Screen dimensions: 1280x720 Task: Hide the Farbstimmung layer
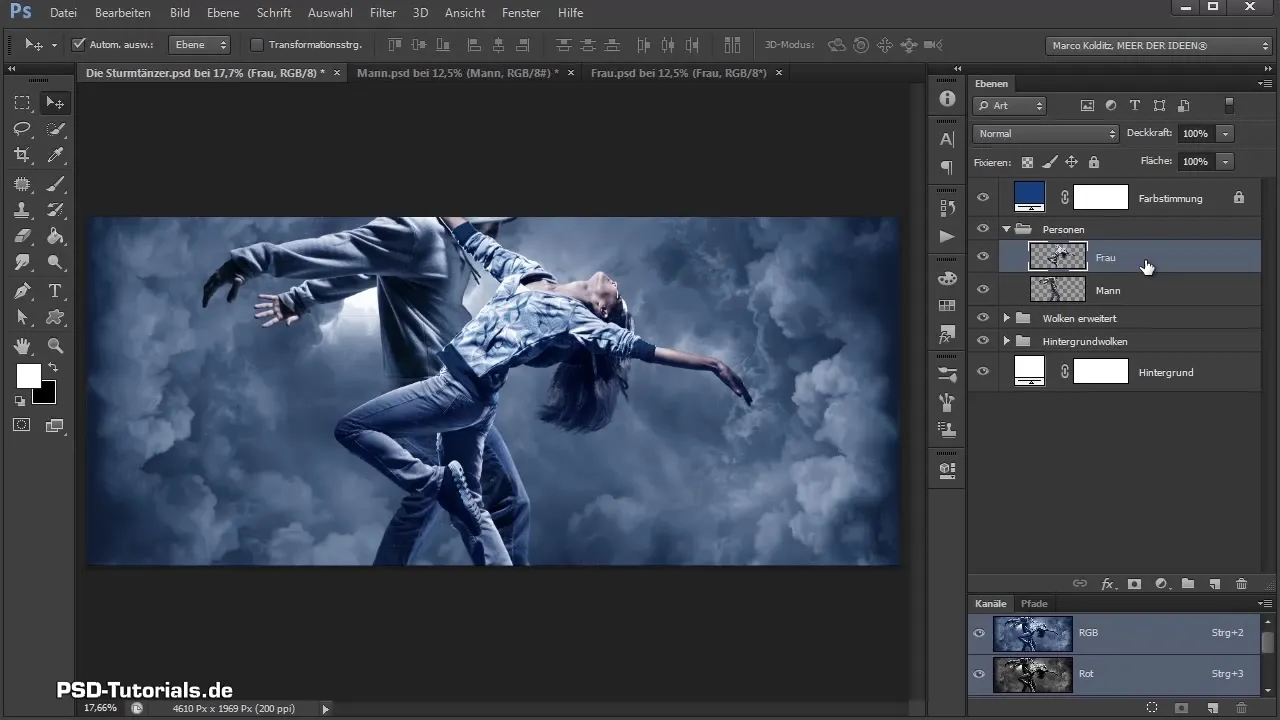983,198
